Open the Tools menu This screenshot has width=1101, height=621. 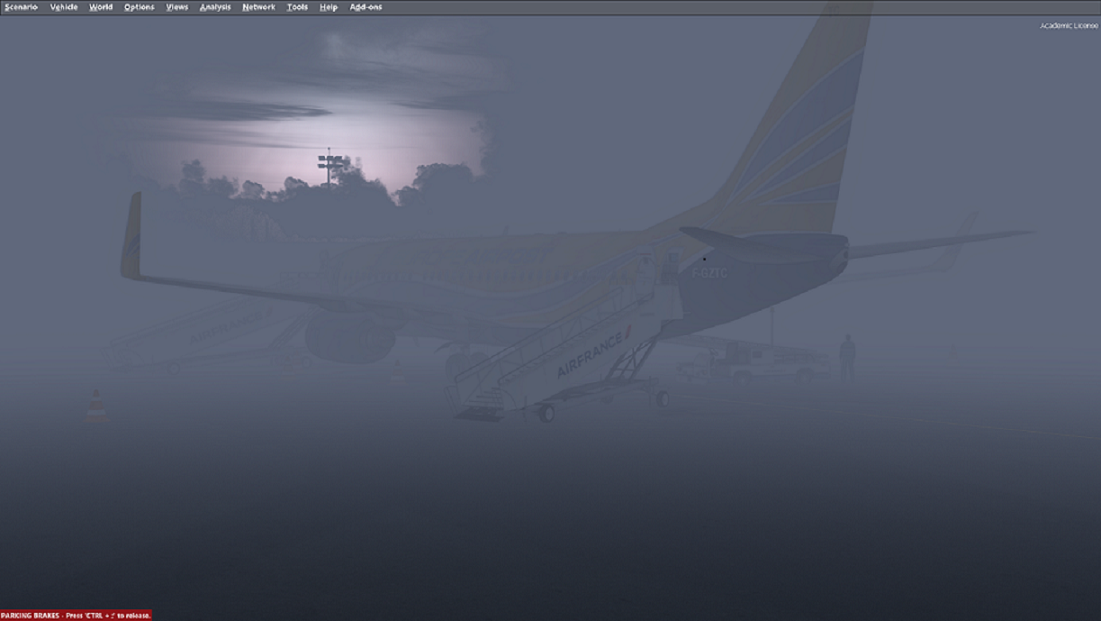pos(298,7)
